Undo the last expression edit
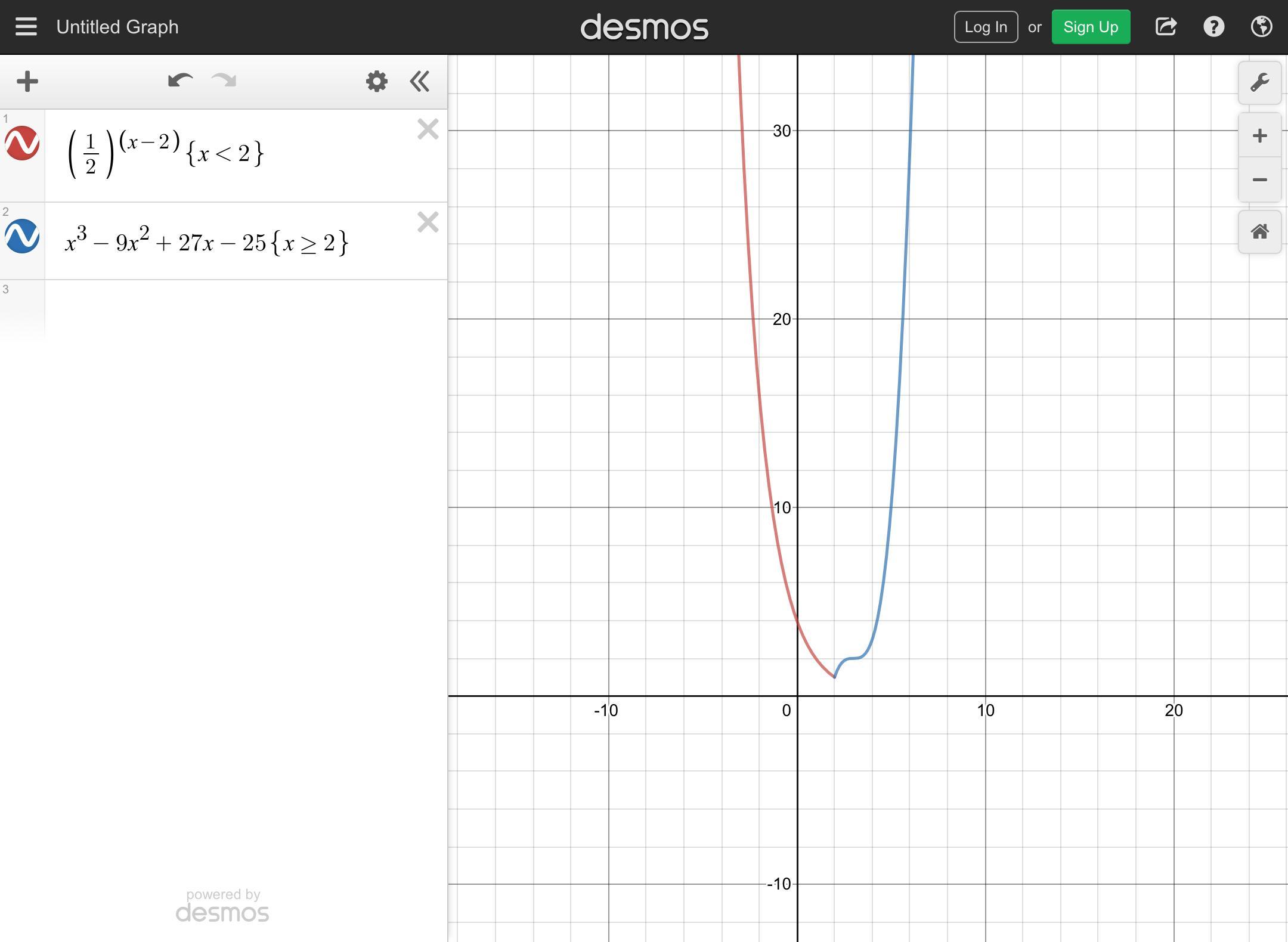Image resolution: width=1288 pixels, height=942 pixels. coord(180,81)
